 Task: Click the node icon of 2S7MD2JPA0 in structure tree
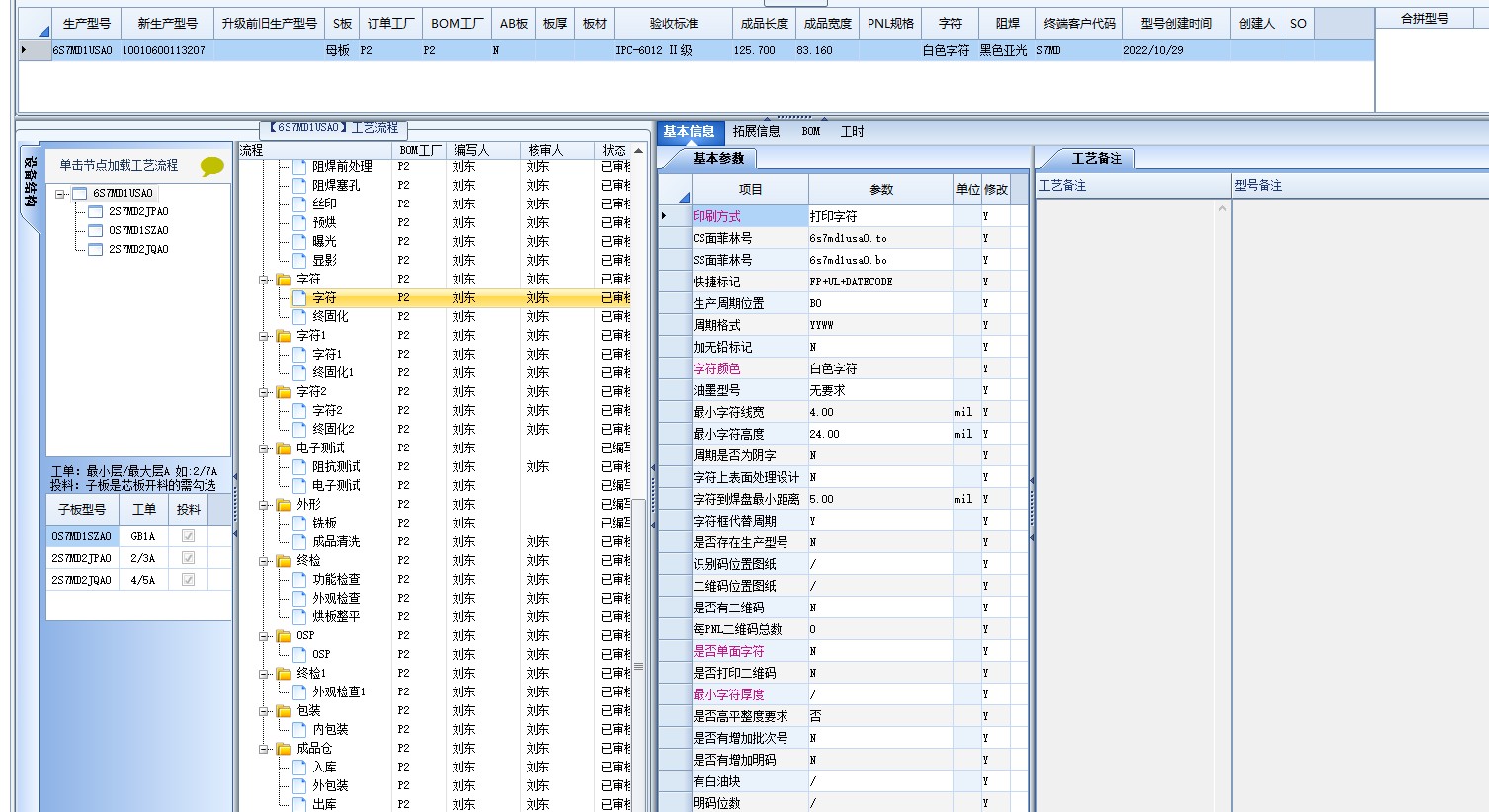click(95, 212)
